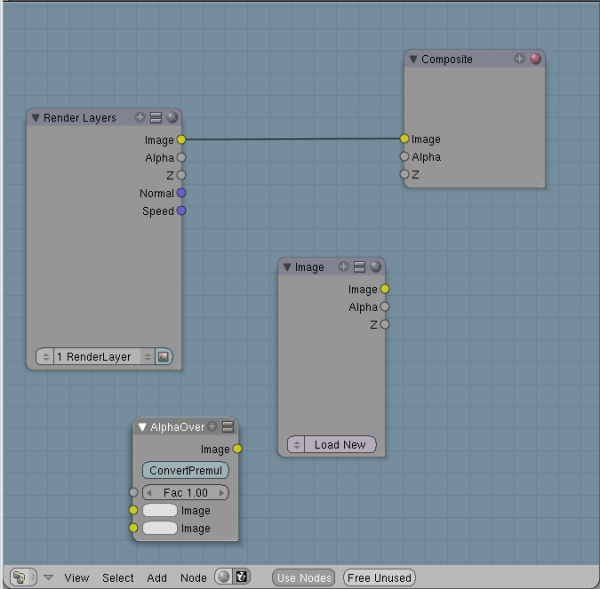This screenshot has width=600, height=589.
Task: Click AlphaOver upper Image input socket
Action: [x=133, y=510]
